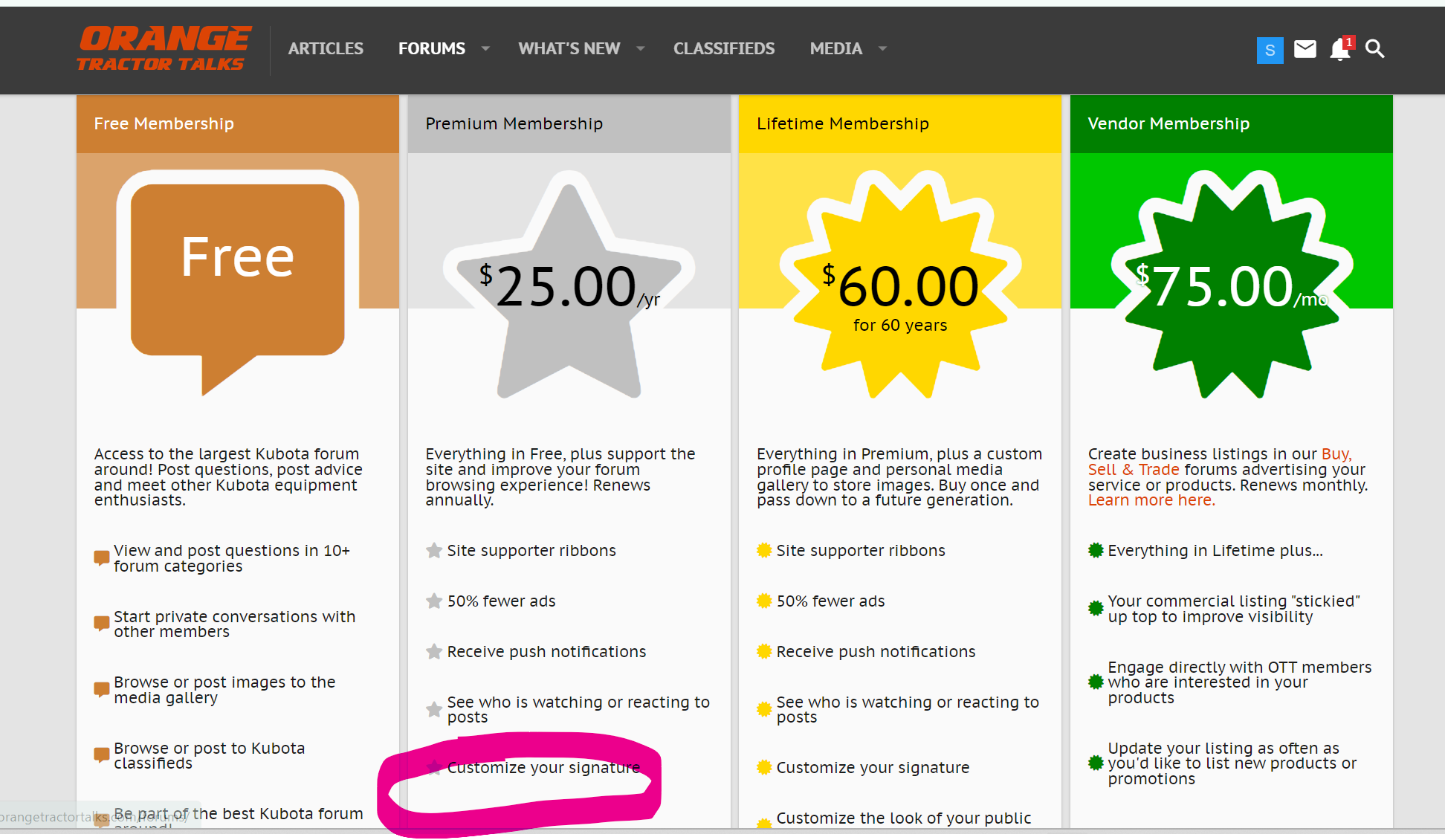Open the Forums menu item

click(x=431, y=49)
